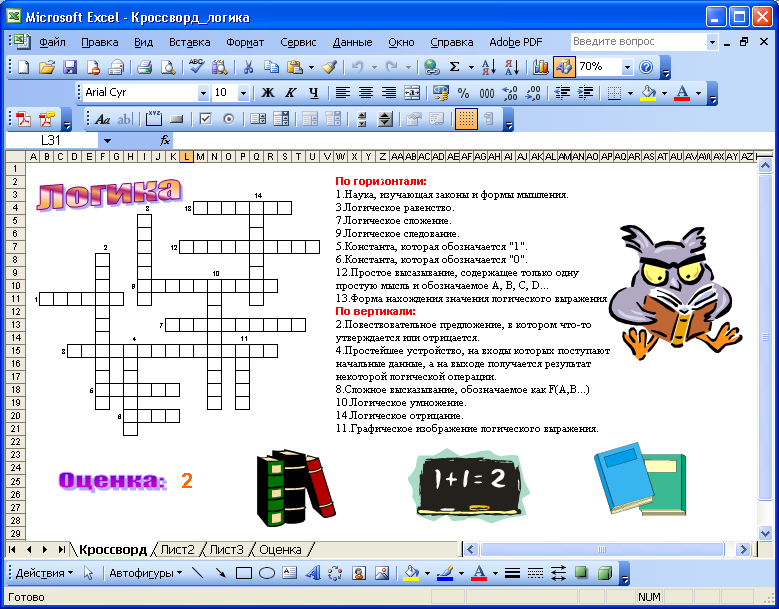Toggle underline formatting (Ч button)
Image resolution: width=779 pixels, height=609 pixels.
pos(313,93)
